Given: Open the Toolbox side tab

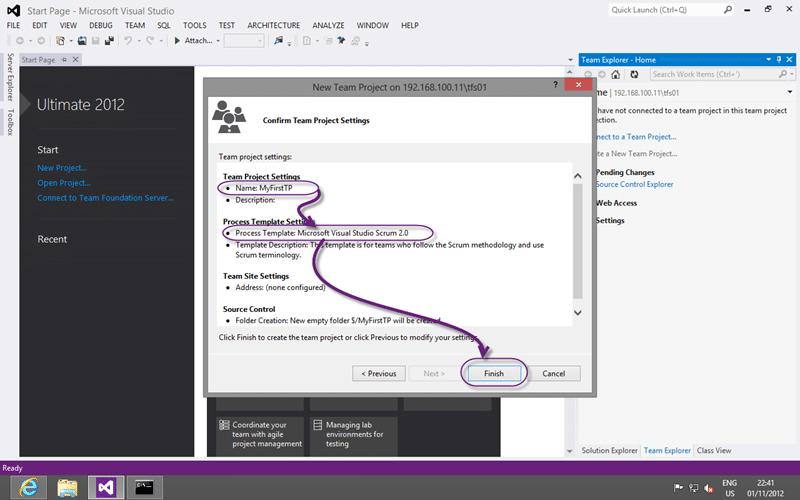Looking at the screenshot, I should coord(10,122).
